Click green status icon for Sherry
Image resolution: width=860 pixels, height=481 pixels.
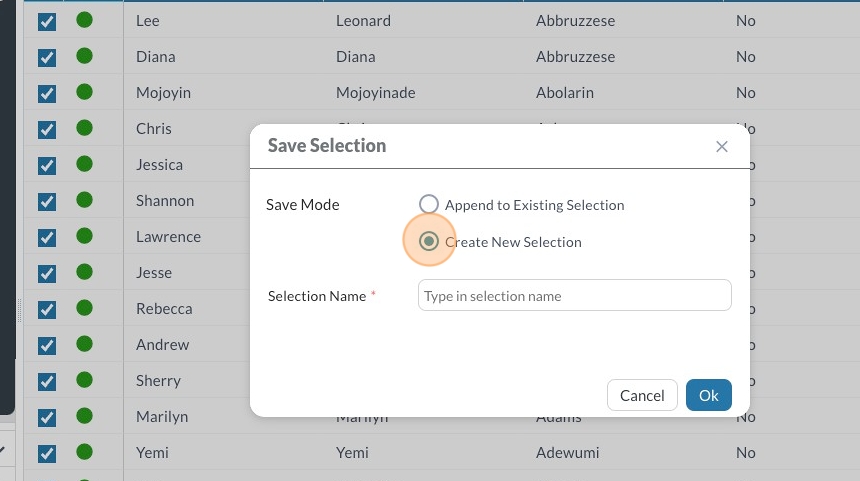[x=85, y=380]
